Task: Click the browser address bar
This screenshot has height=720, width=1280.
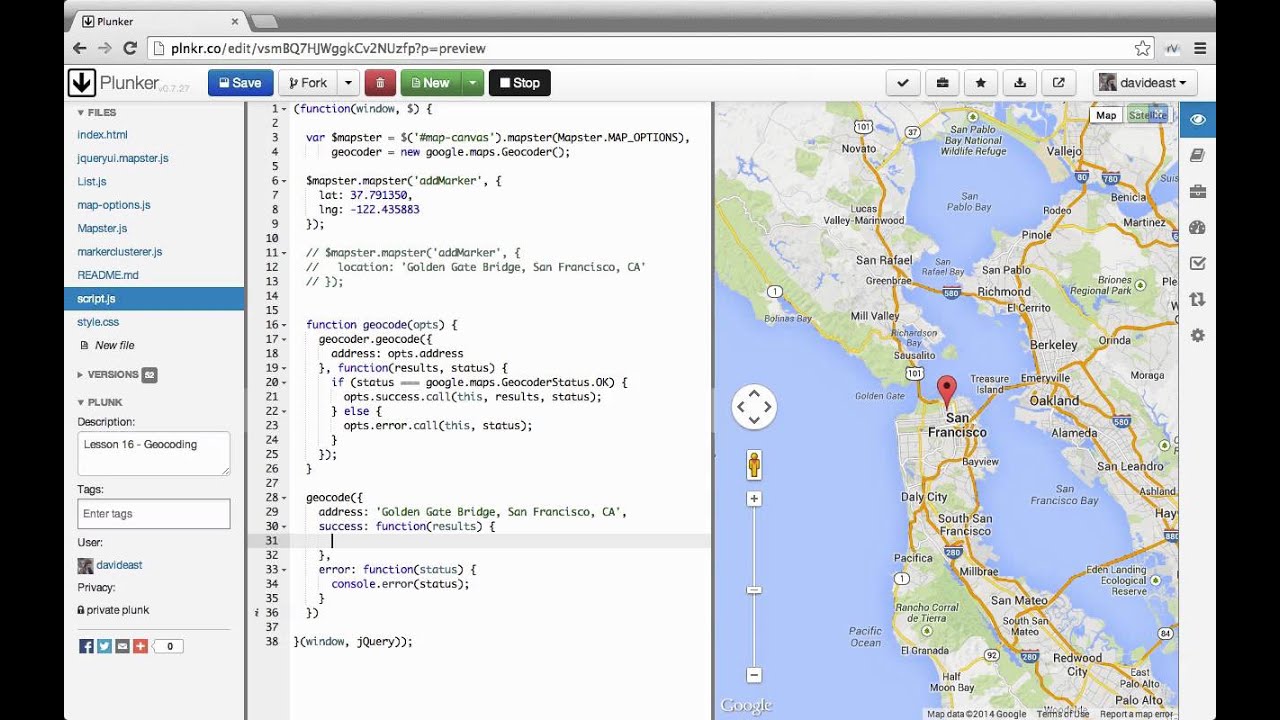Action: (x=650, y=48)
